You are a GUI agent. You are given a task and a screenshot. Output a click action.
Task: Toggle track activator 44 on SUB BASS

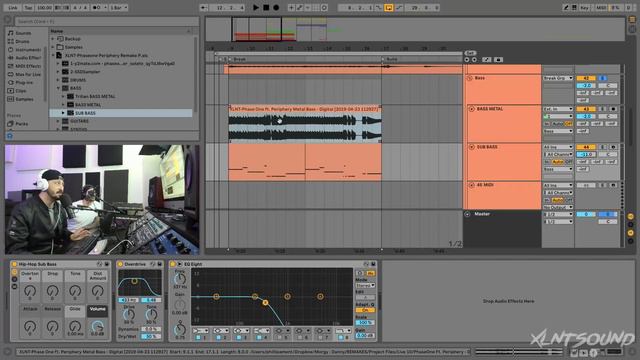pos(586,147)
